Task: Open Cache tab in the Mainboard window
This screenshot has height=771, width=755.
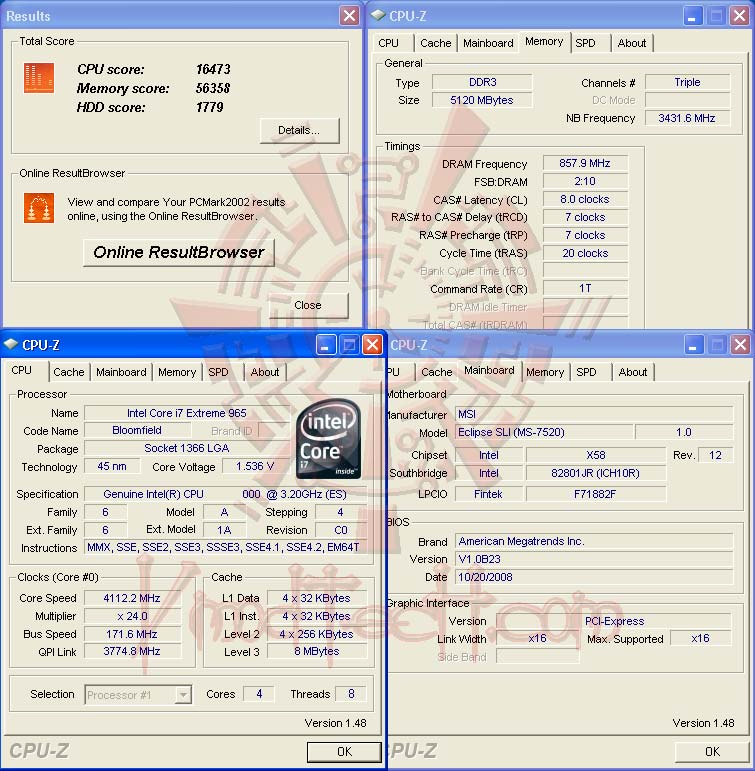Action: (x=437, y=372)
